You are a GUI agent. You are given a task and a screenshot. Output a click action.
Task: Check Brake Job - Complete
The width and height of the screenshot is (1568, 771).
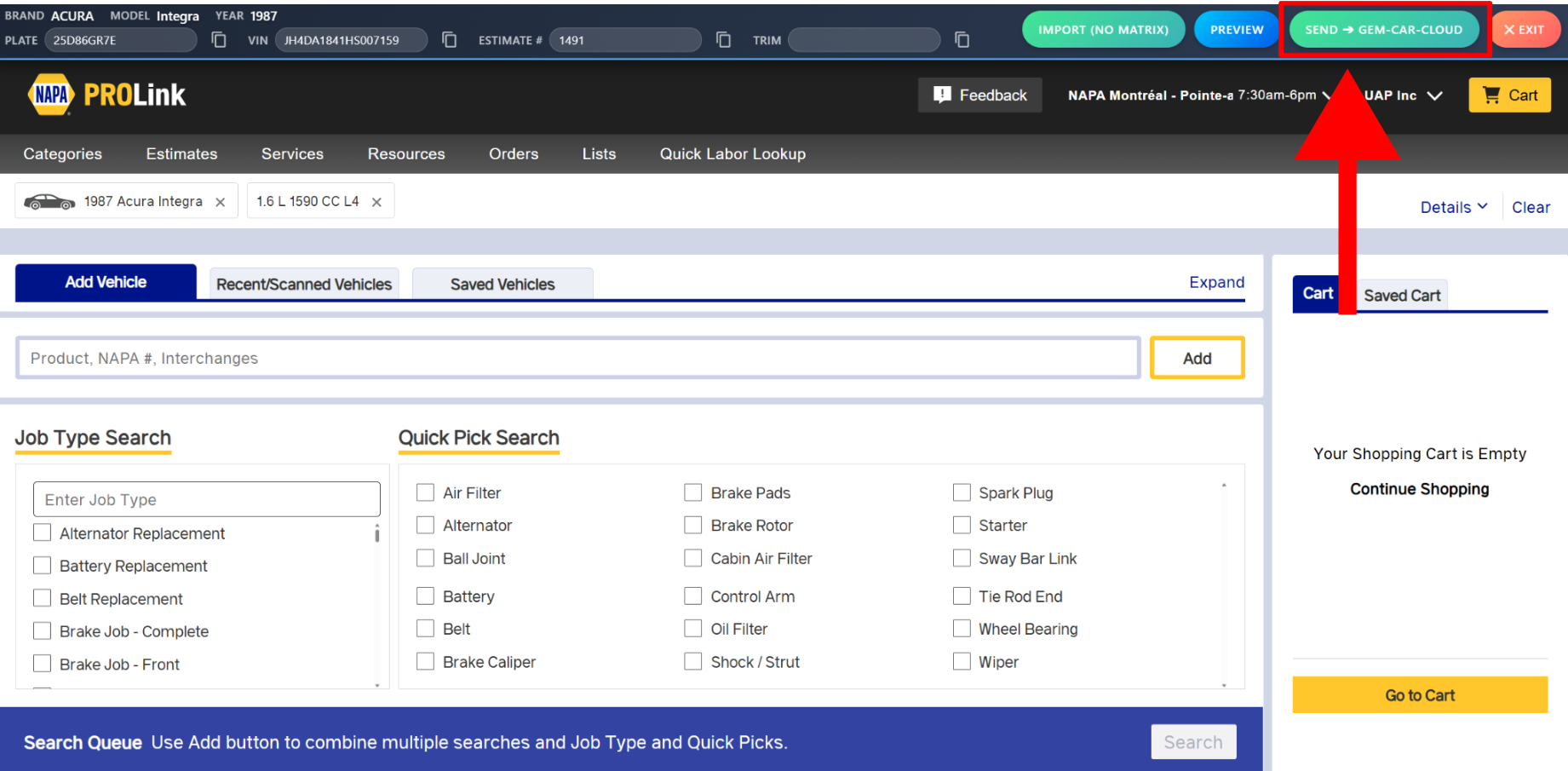(42, 630)
